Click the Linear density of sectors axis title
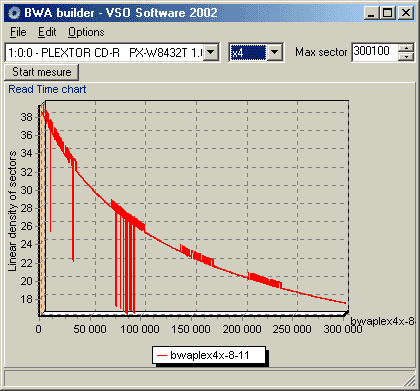420x391 pixels. pos(12,211)
